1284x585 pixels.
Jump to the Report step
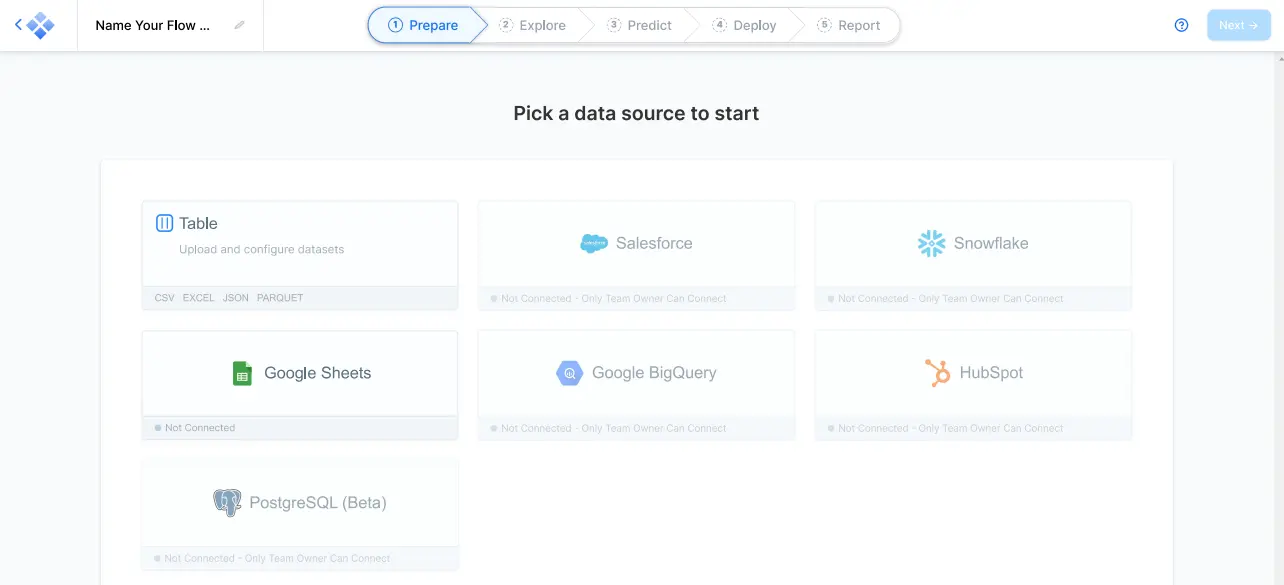(849, 25)
